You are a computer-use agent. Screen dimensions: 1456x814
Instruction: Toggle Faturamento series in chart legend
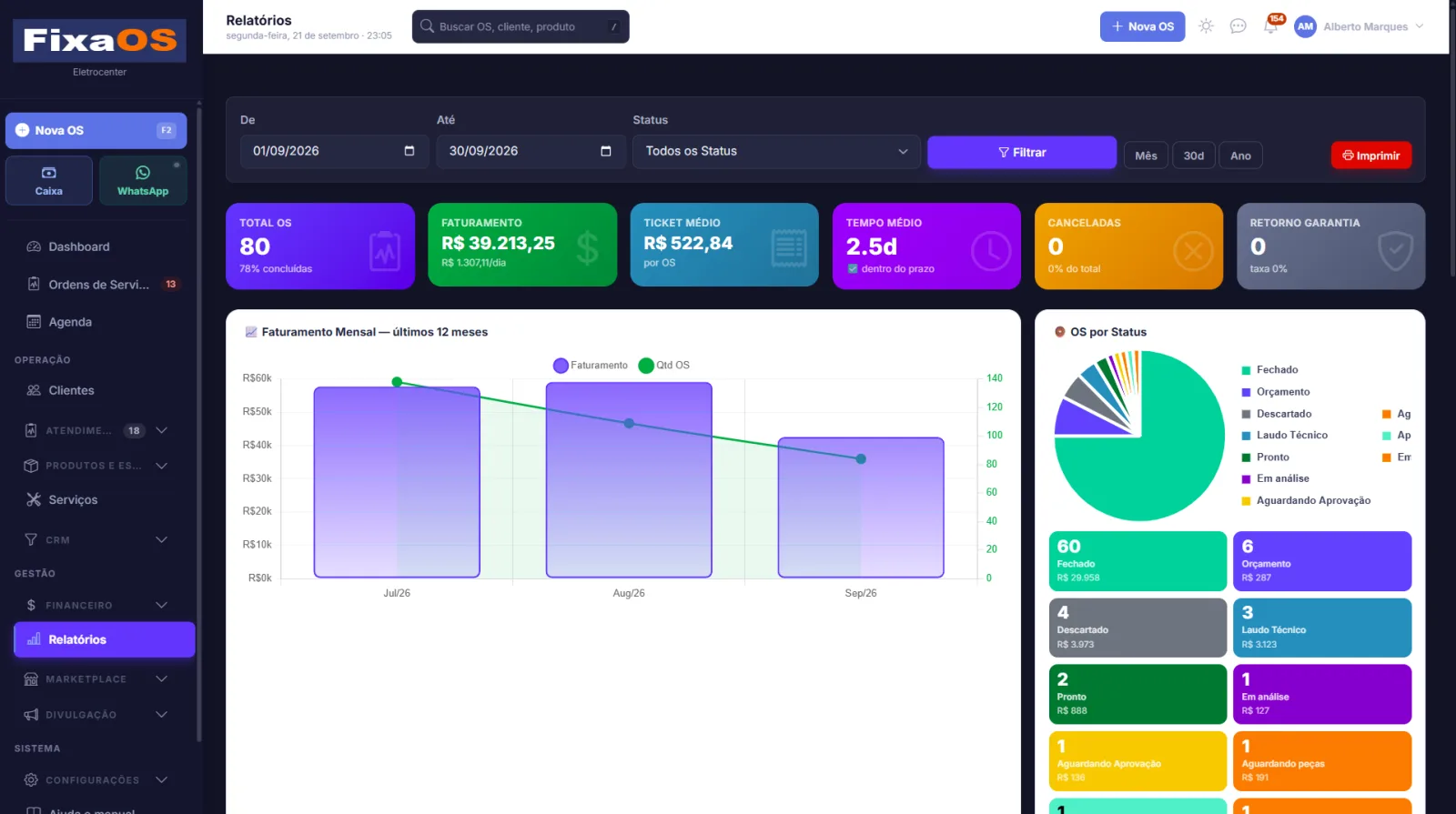[x=591, y=366]
